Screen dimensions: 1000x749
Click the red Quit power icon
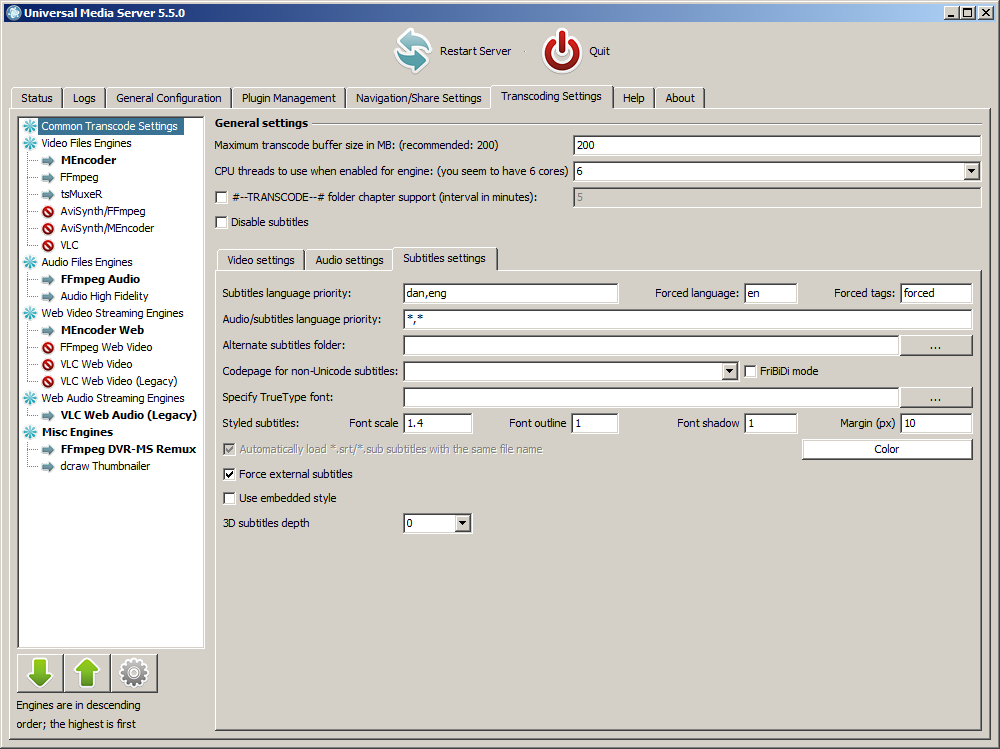pyautogui.click(x=562, y=50)
